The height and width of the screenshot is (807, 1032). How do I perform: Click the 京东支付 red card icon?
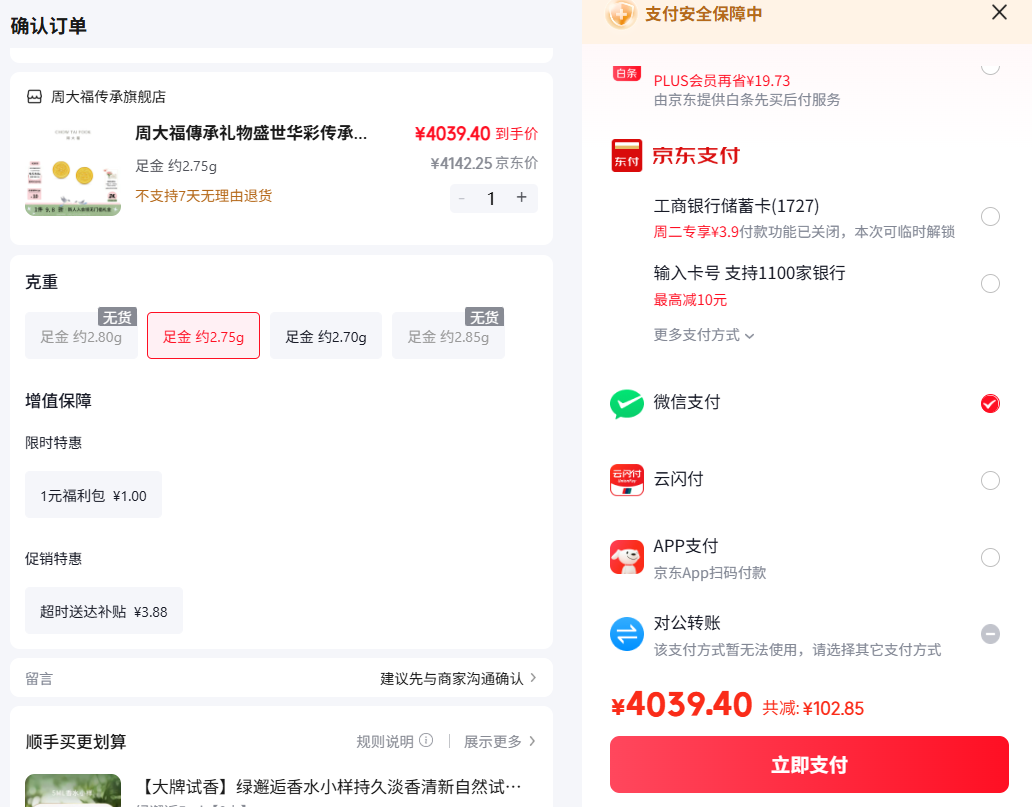[627, 155]
